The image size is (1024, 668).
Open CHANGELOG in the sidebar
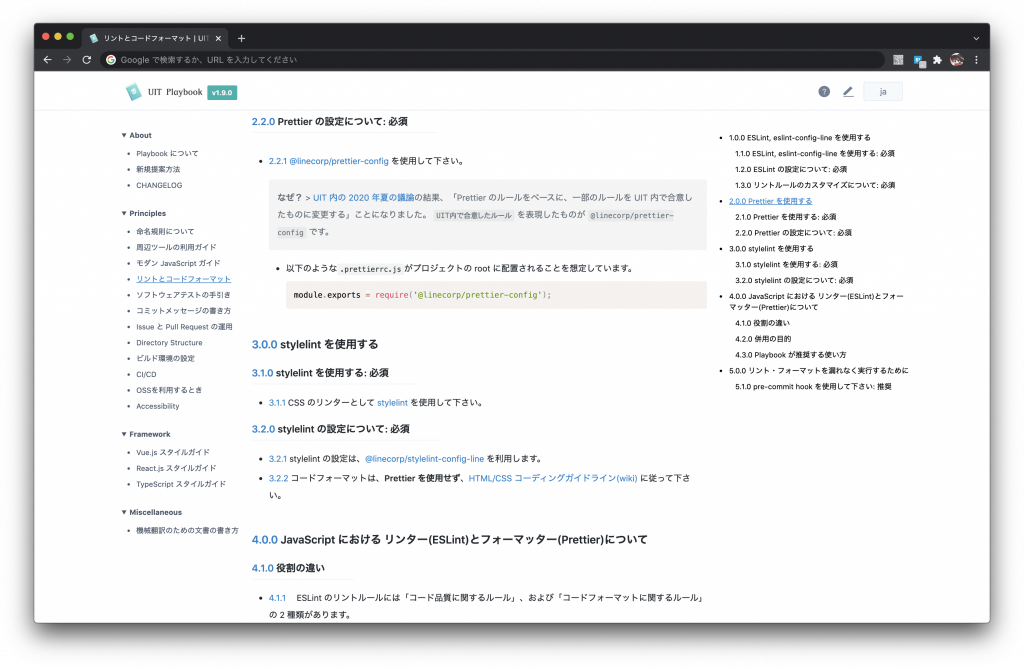point(159,185)
